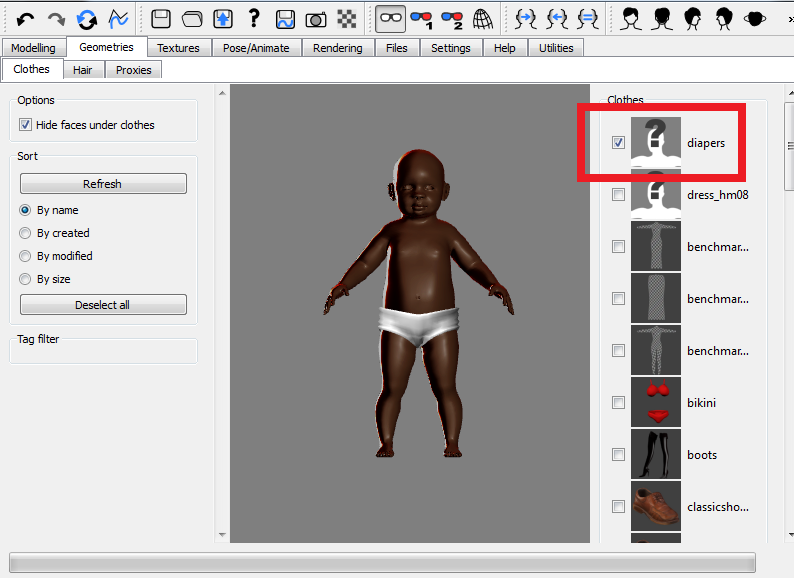Select the boots thumbnail
This screenshot has height=578, width=794.
(656, 454)
